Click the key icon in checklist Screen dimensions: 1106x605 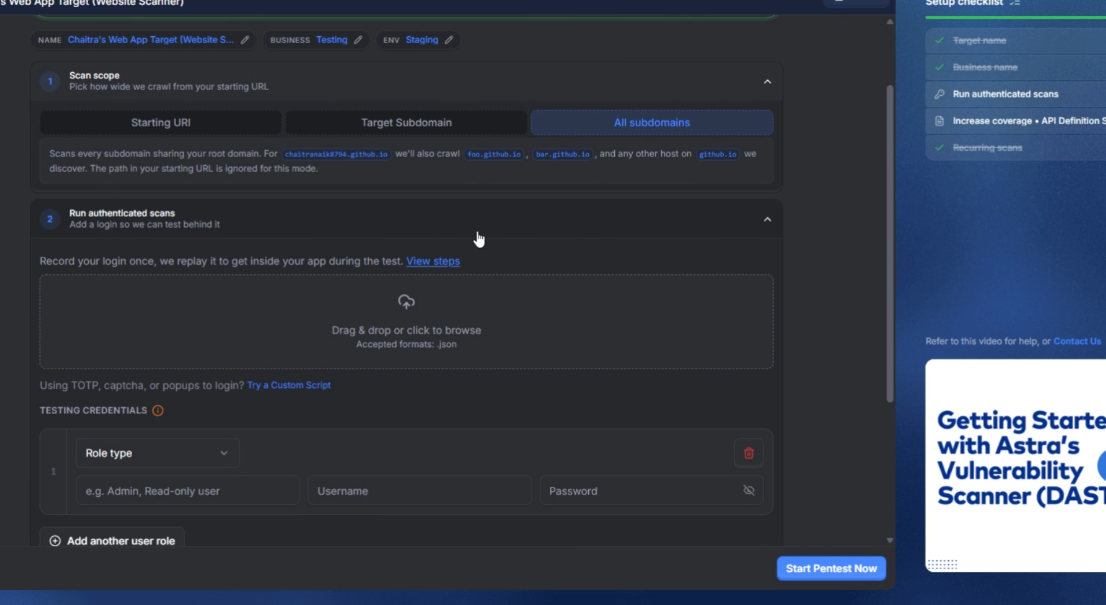[x=940, y=94]
